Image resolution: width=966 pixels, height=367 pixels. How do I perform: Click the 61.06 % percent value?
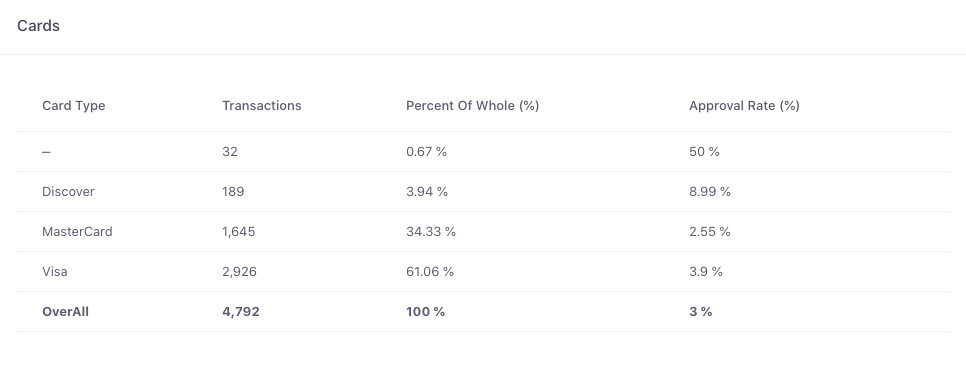click(x=430, y=272)
